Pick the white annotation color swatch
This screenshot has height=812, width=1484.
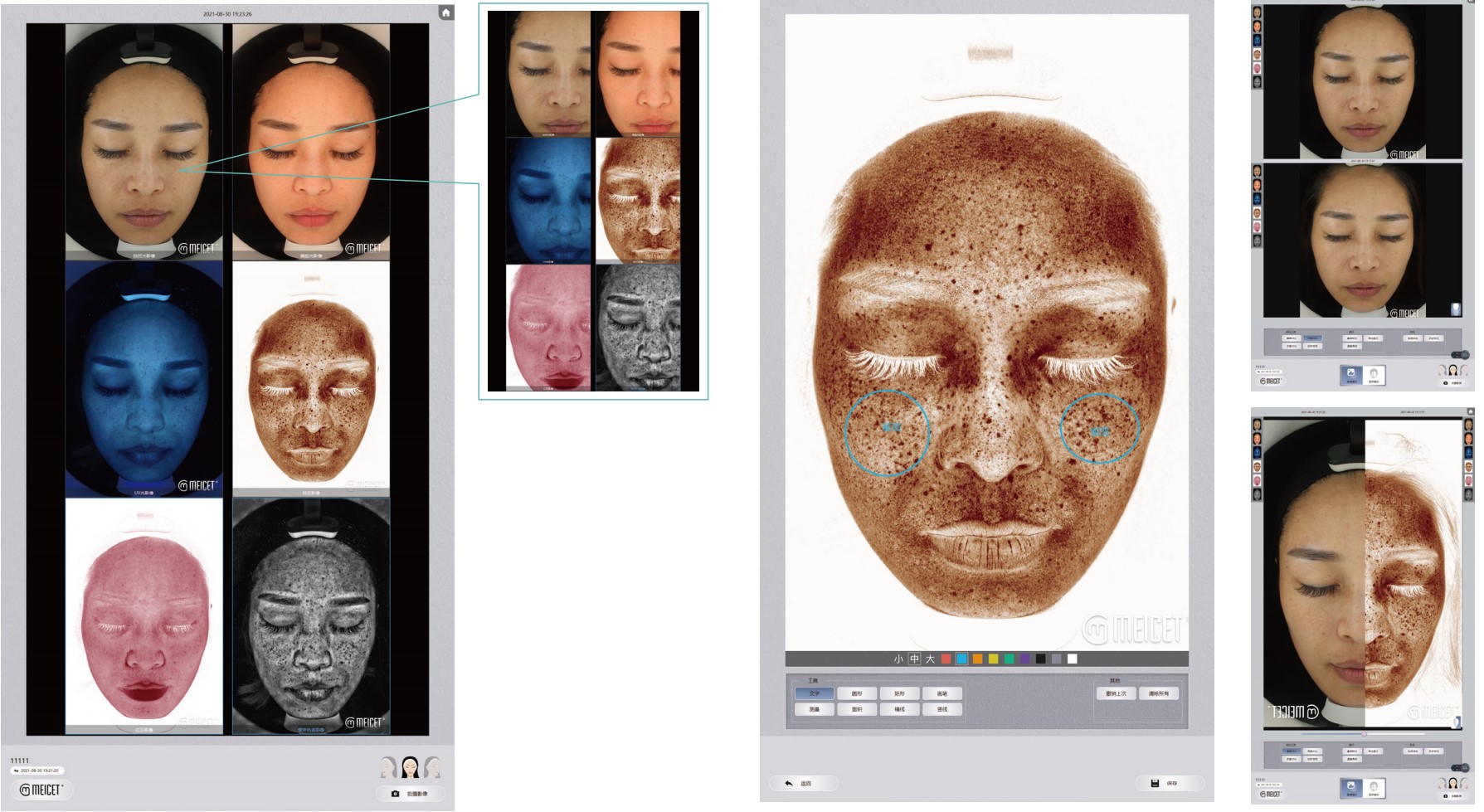click(1073, 659)
